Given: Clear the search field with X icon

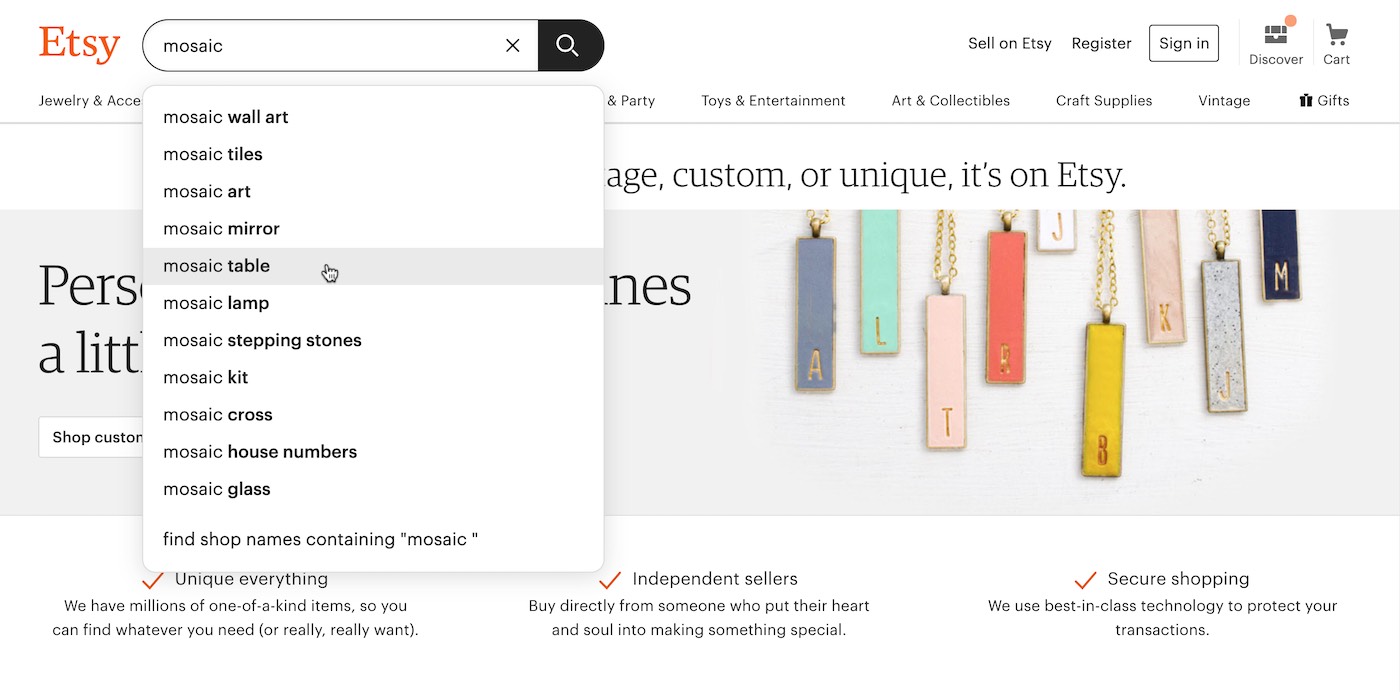Looking at the screenshot, I should (x=513, y=45).
